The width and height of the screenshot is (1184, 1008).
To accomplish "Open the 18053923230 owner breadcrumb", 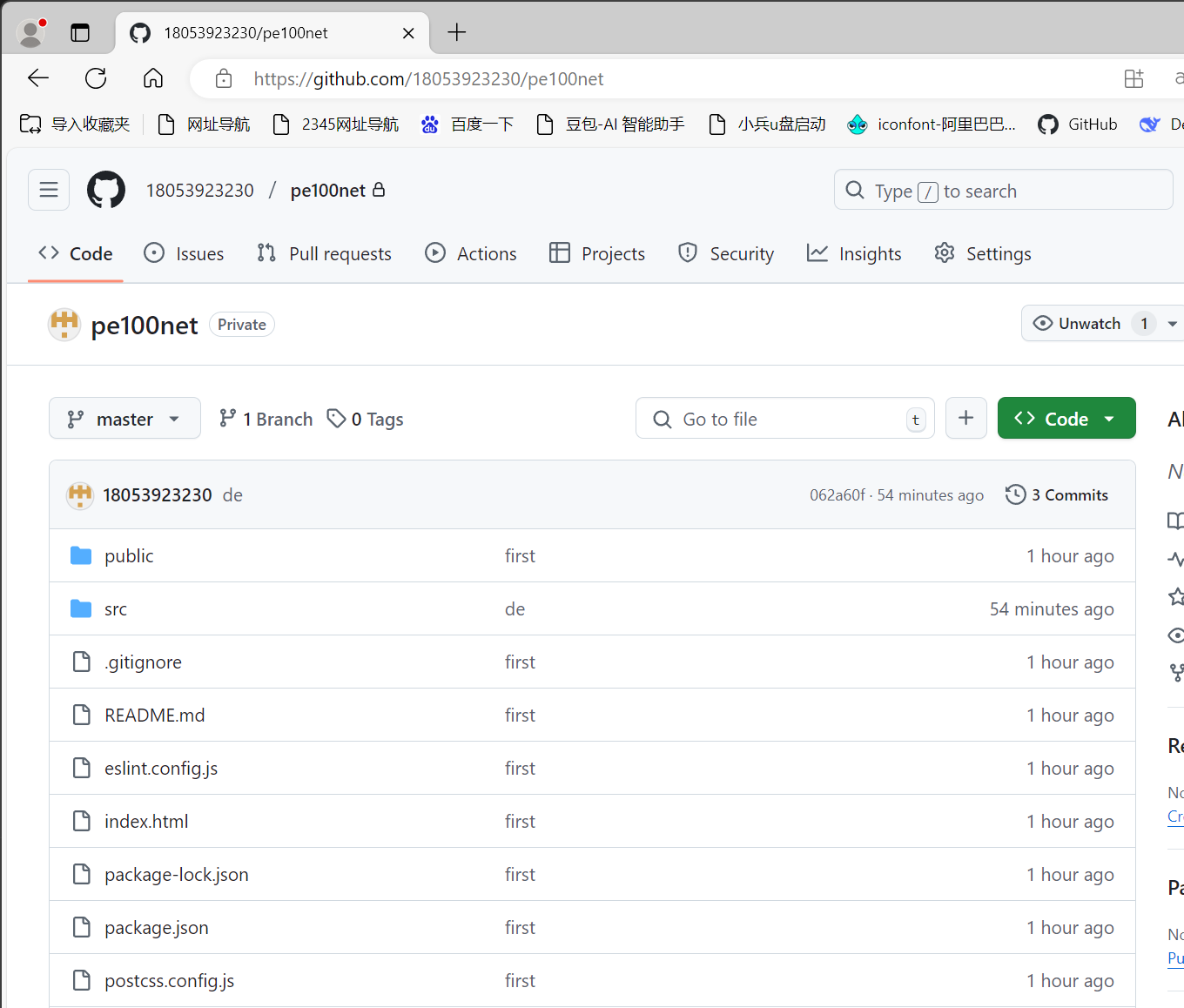I will [200, 191].
